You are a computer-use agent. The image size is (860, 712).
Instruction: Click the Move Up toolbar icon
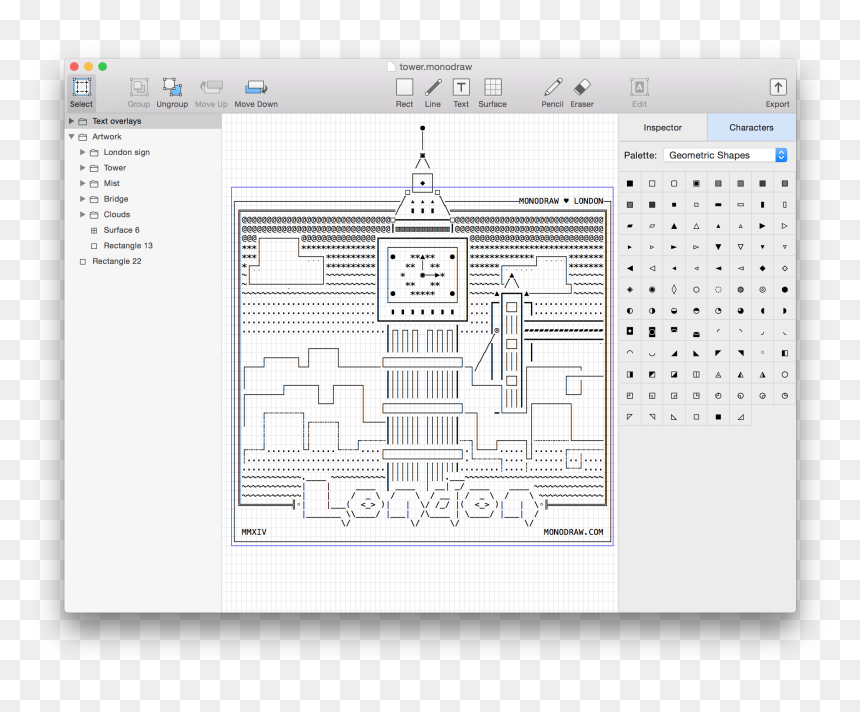[211, 93]
